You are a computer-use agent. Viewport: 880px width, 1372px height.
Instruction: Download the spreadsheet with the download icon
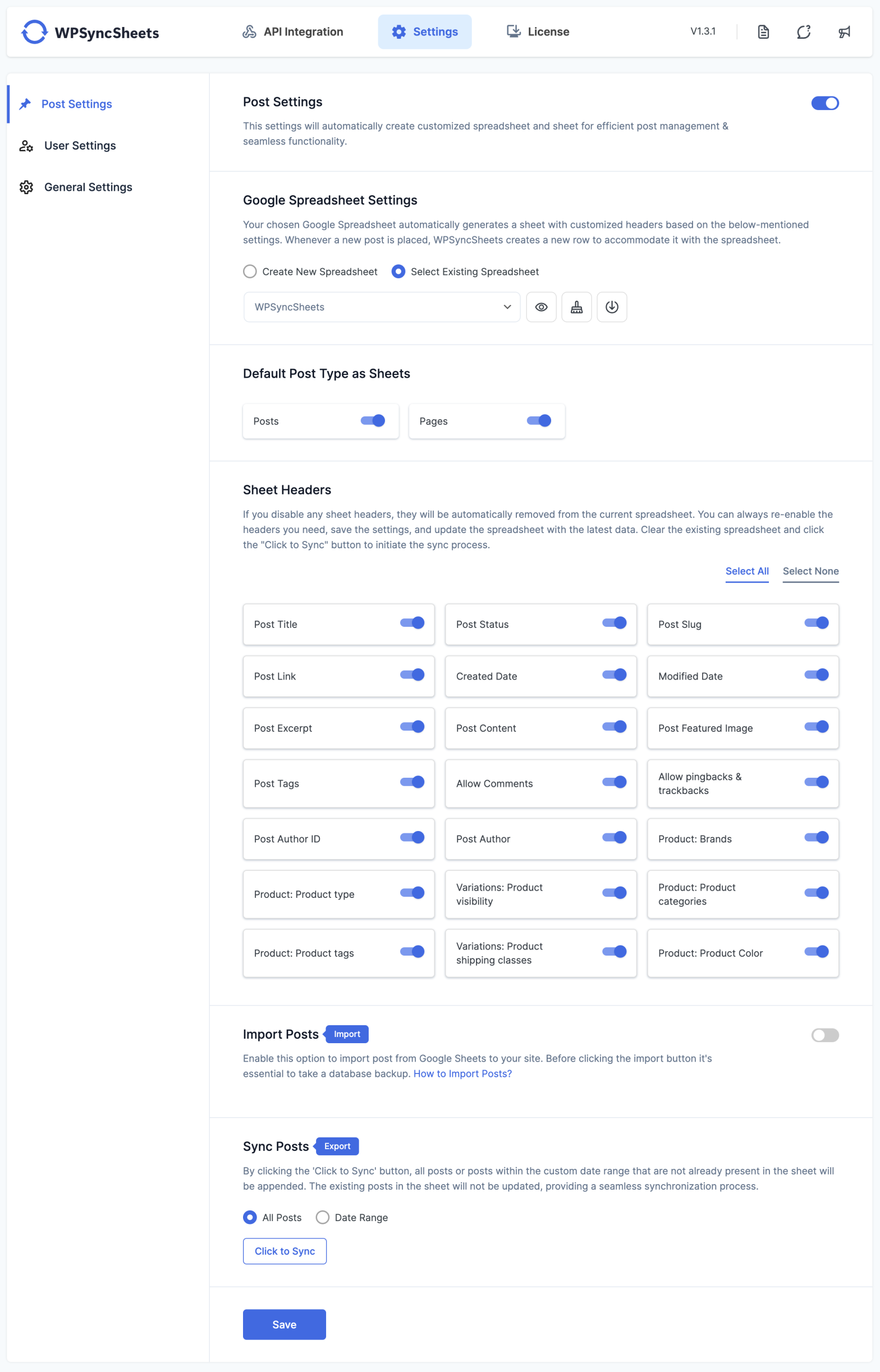(x=612, y=308)
